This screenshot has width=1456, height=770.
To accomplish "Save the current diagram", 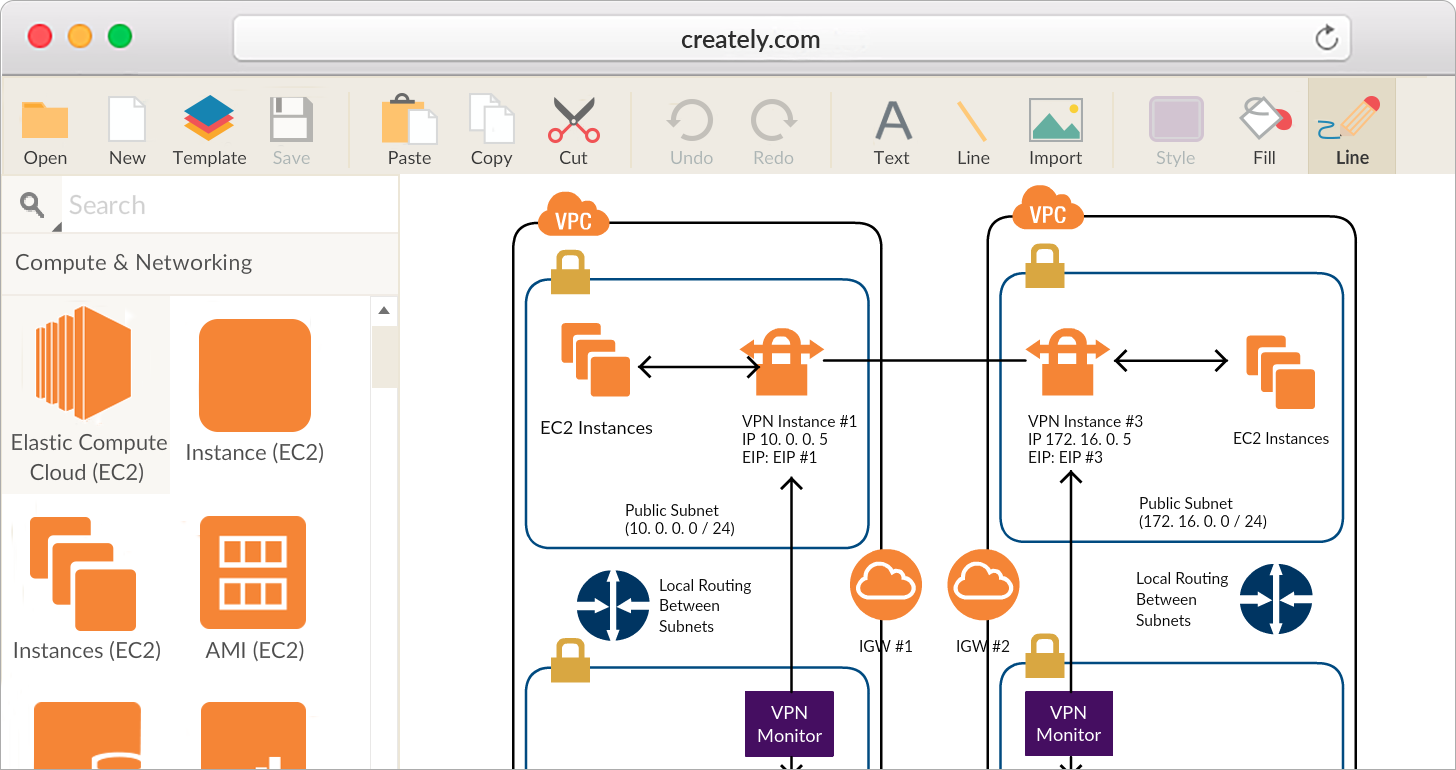I will coord(290,128).
